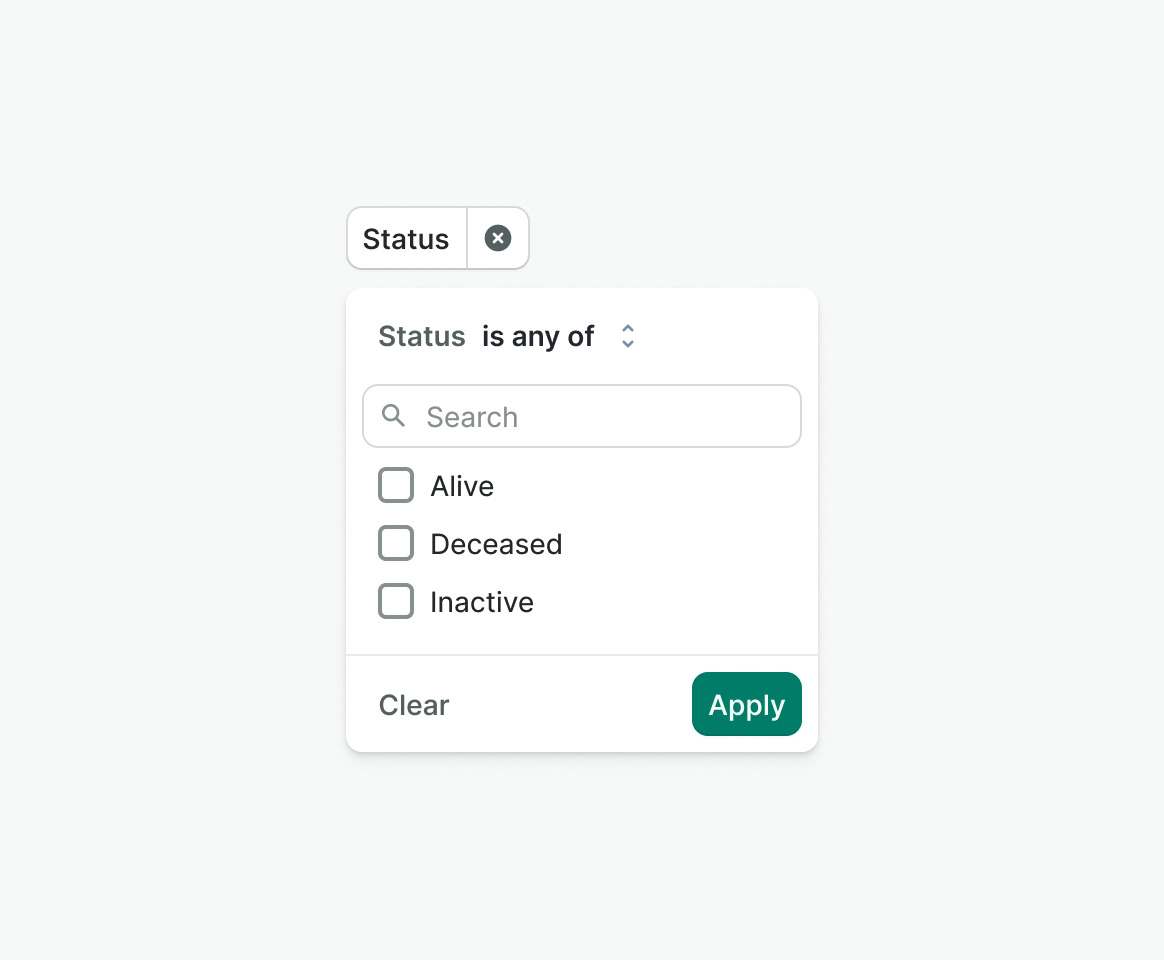Check the Inactive checkbox
This screenshot has width=1164, height=960.
pyautogui.click(x=396, y=601)
